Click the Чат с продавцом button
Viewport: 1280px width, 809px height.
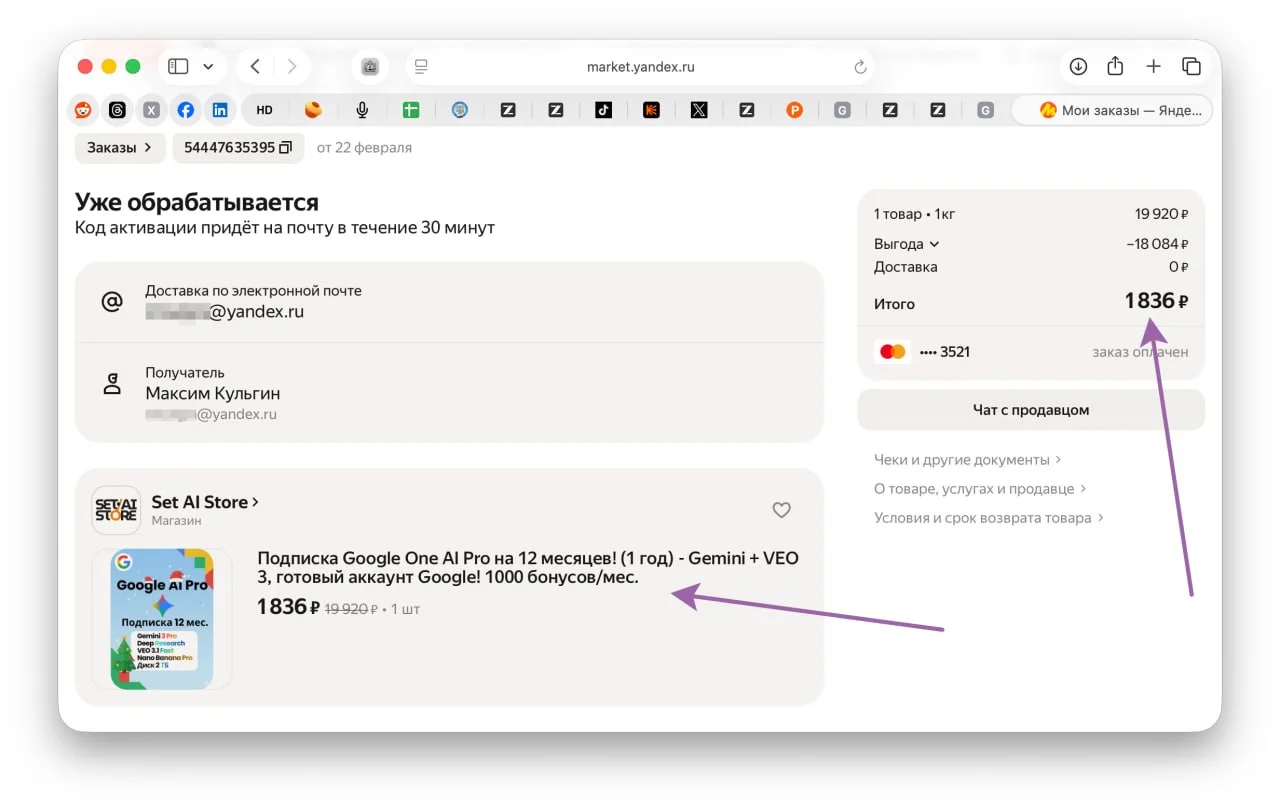point(1030,410)
